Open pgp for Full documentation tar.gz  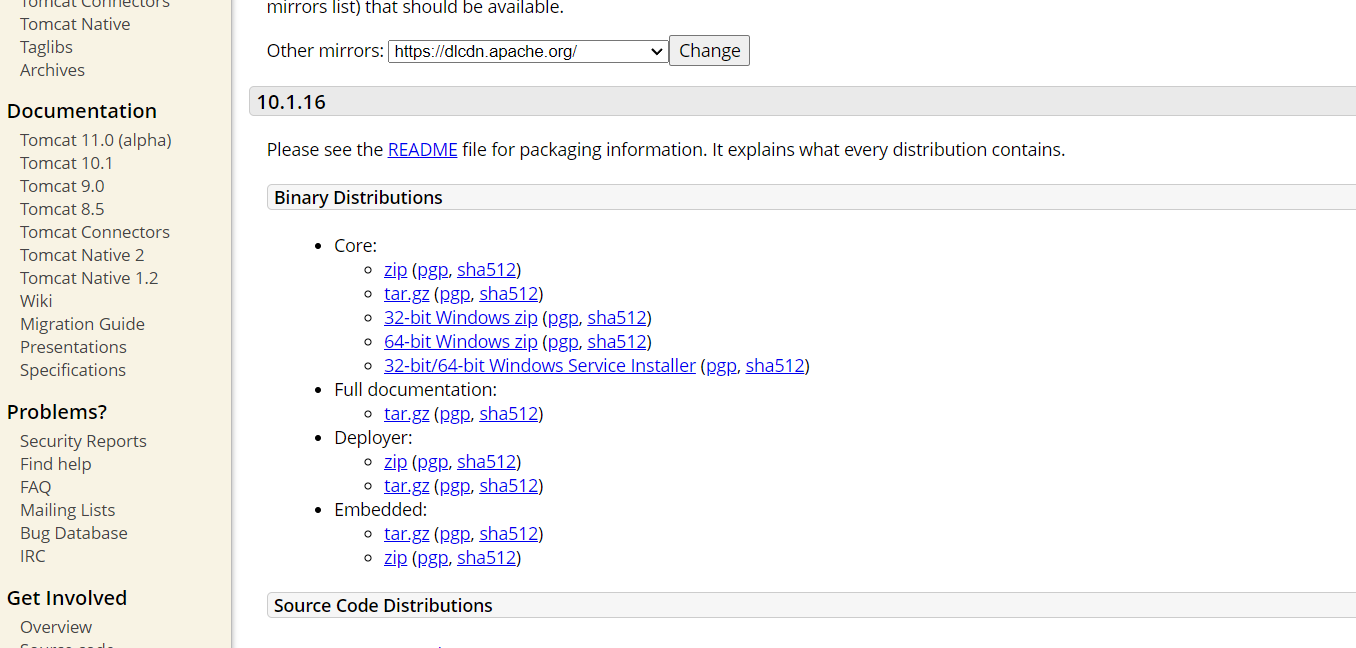[x=454, y=414]
